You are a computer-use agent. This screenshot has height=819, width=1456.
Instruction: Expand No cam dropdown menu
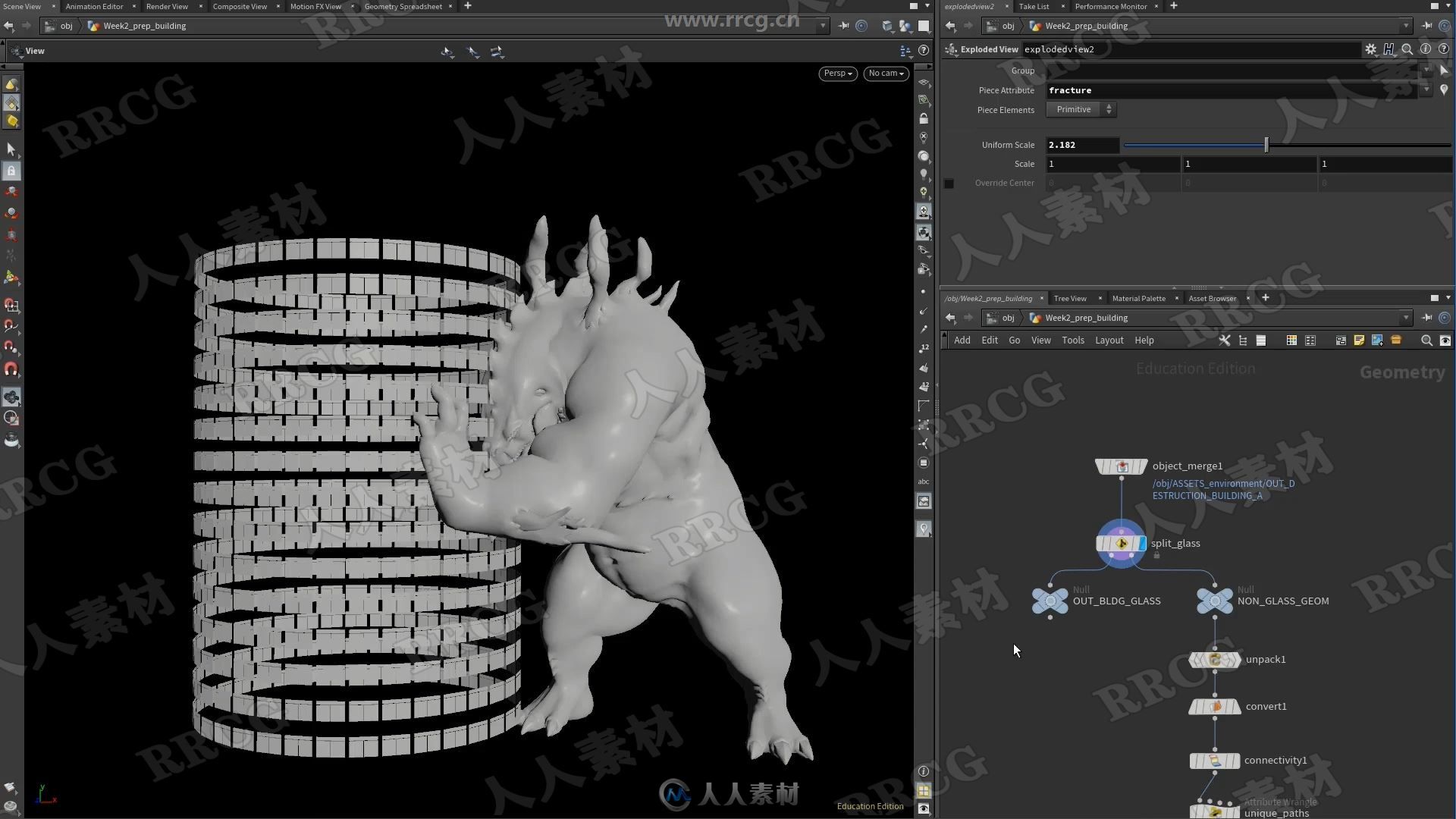886,71
